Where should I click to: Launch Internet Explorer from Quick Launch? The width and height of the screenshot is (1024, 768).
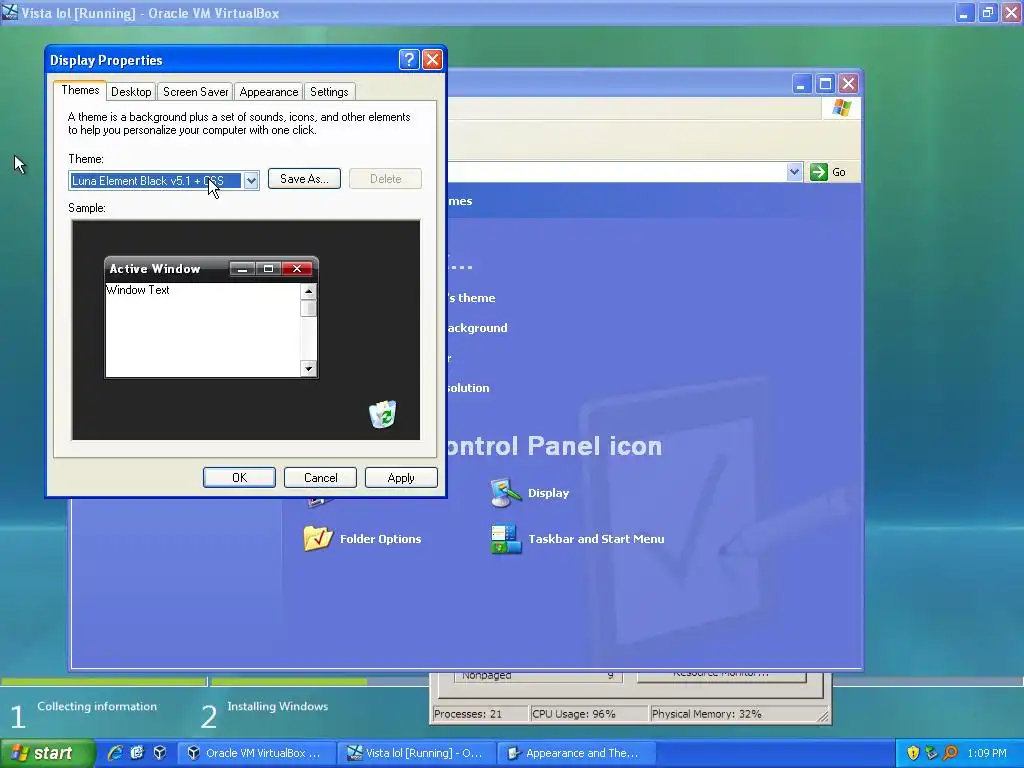115,753
